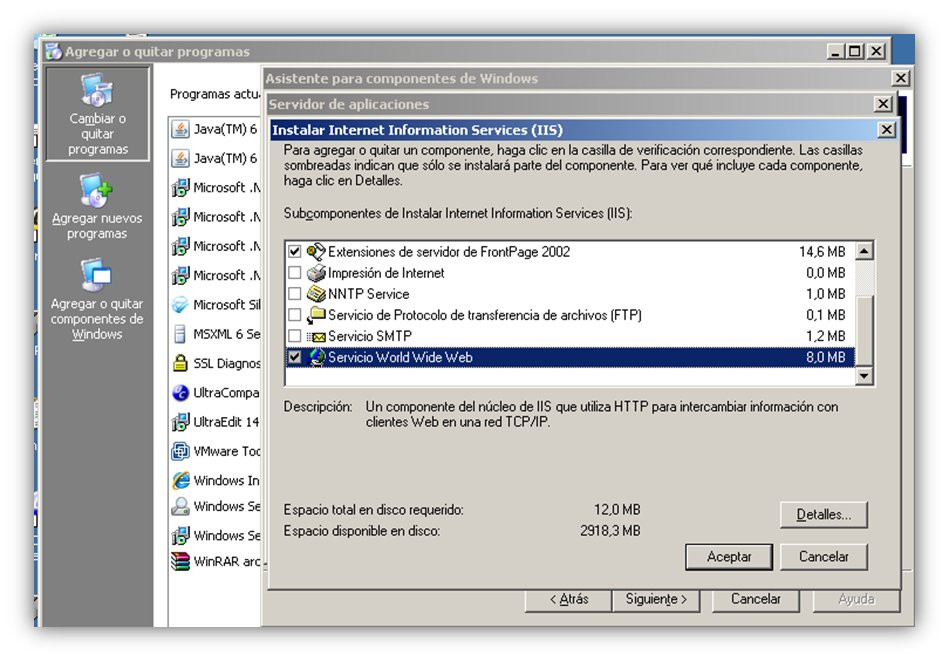This screenshot has height=661, width=949.
Task: Close the Instalar Internet Information Services dialog
Action: pos(886,130)
